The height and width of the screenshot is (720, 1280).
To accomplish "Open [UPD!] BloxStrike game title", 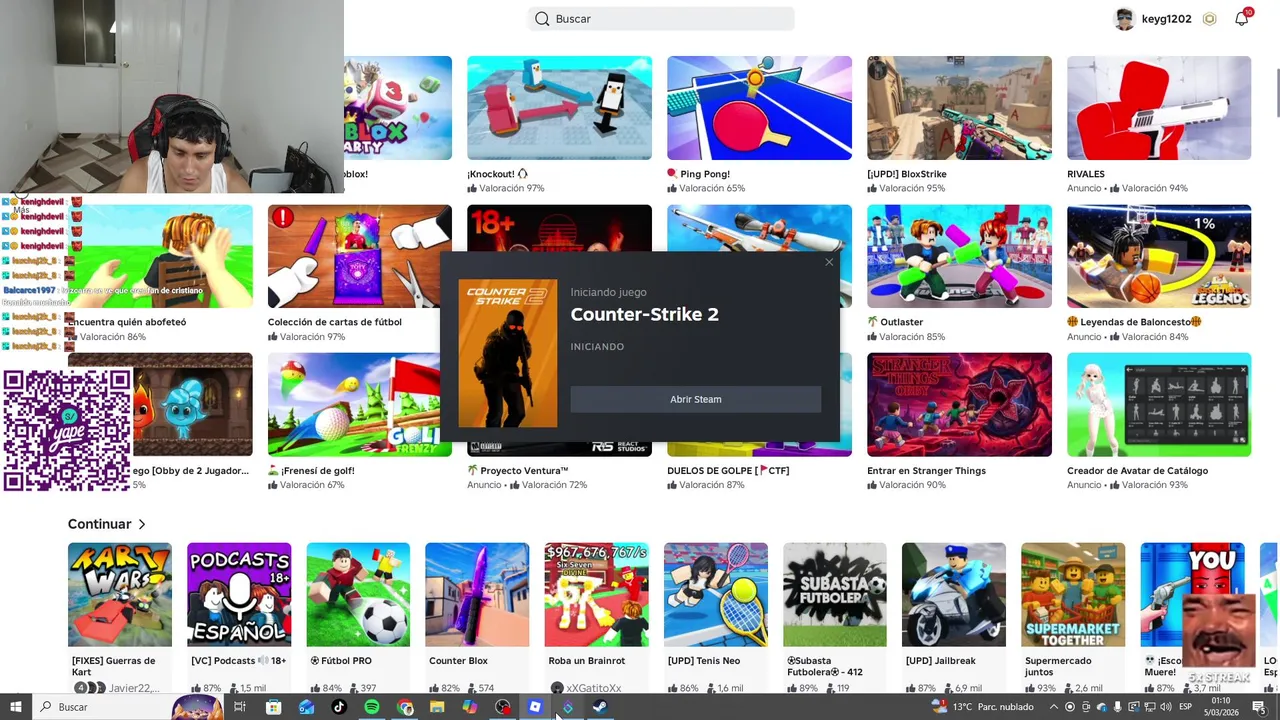I will 907,174.
